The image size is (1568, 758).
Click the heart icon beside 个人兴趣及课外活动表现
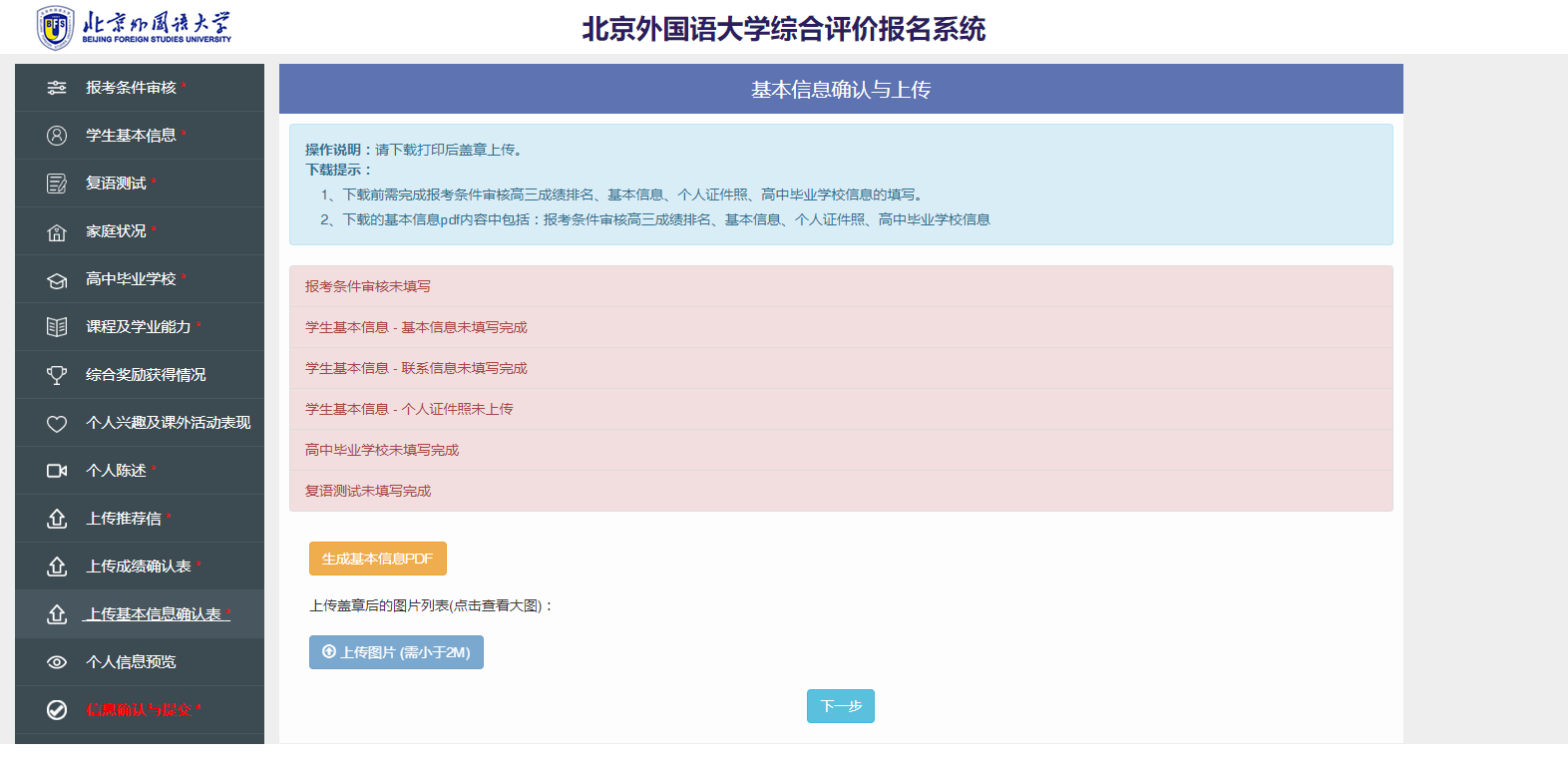(x=57, y=423)
